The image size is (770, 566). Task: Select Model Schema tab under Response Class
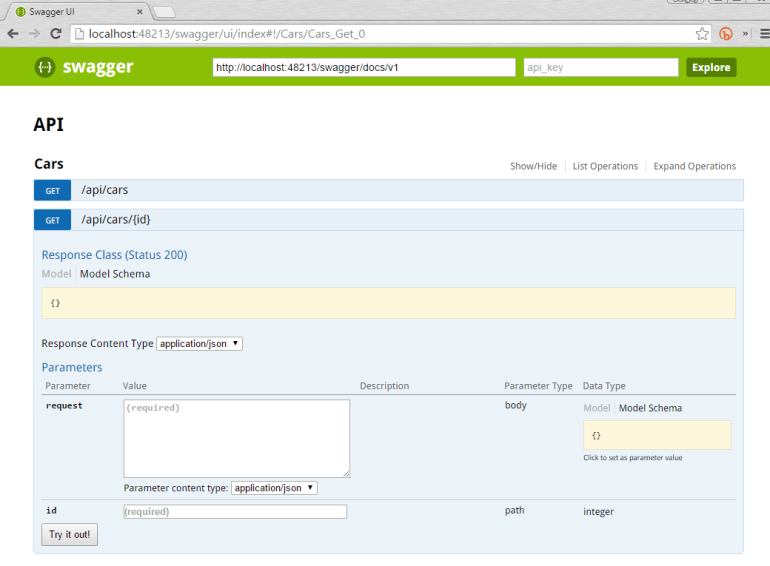tap(115, 274)
